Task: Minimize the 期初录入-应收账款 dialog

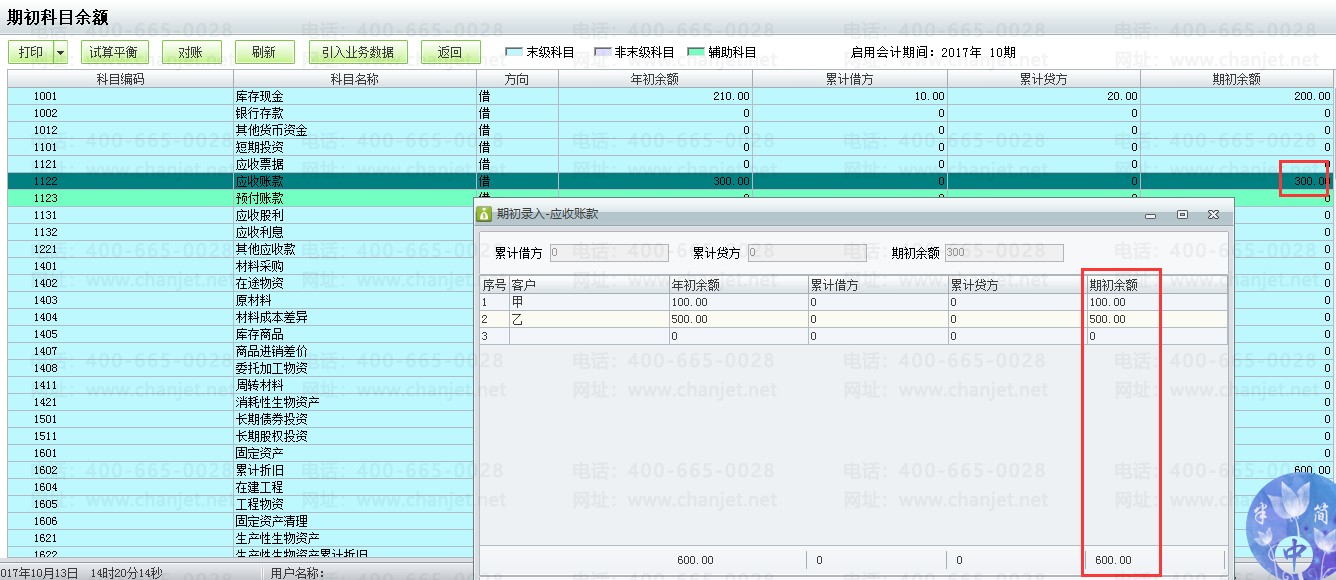Action: (x=1151, y=215)
